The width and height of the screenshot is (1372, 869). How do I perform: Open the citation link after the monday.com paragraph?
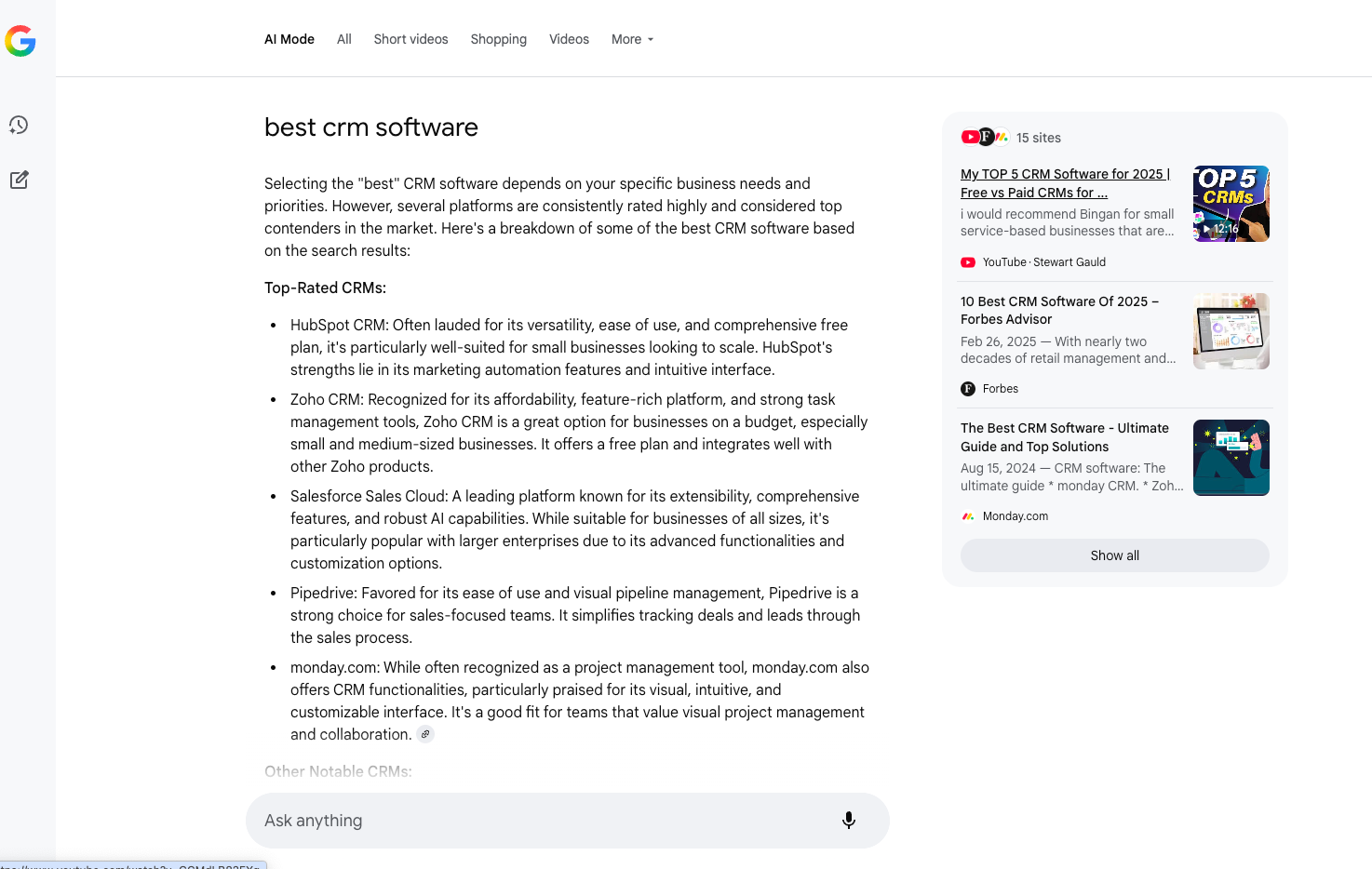(x=425, y=734)
